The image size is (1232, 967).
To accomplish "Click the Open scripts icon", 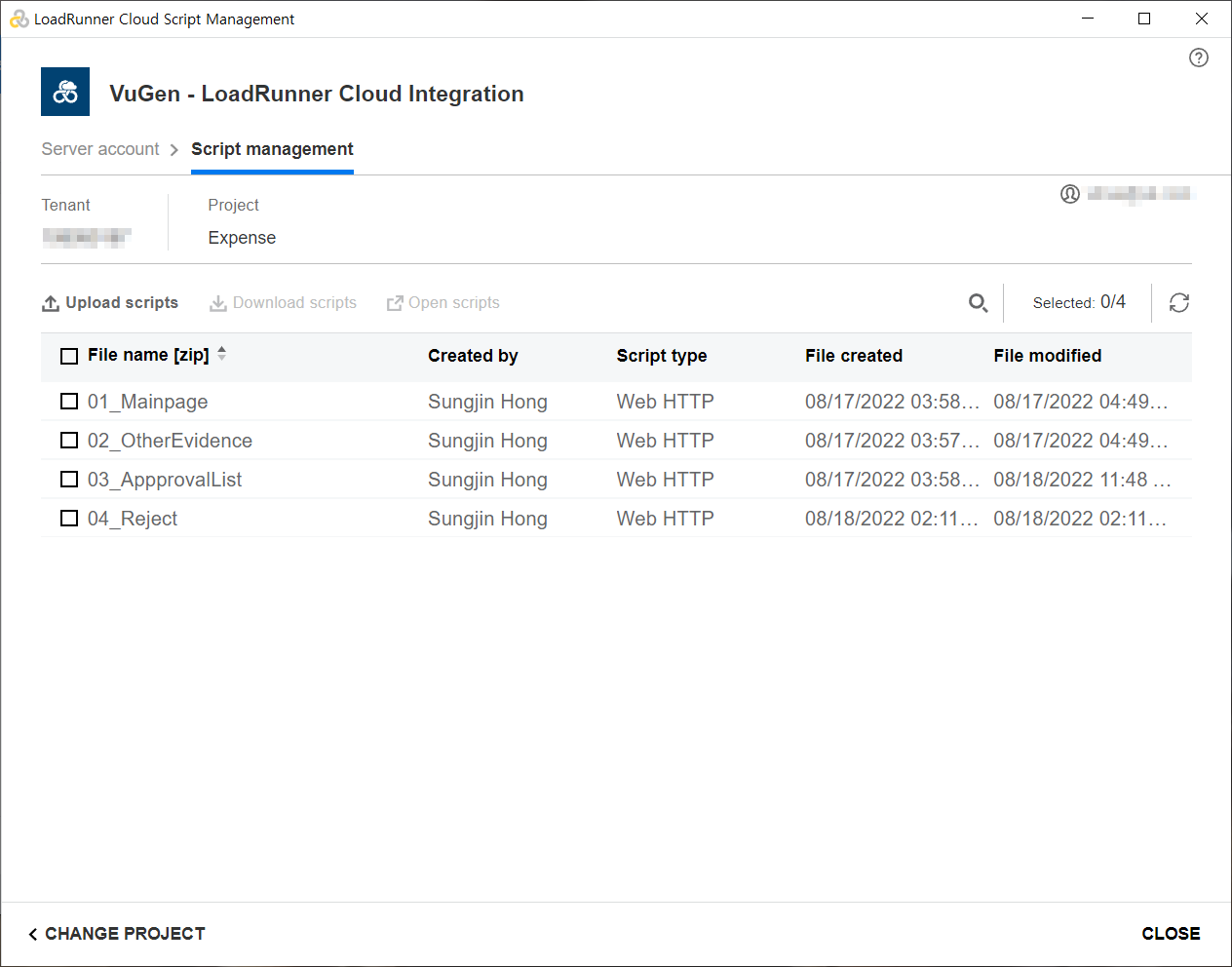I will [x=395, y=303].
